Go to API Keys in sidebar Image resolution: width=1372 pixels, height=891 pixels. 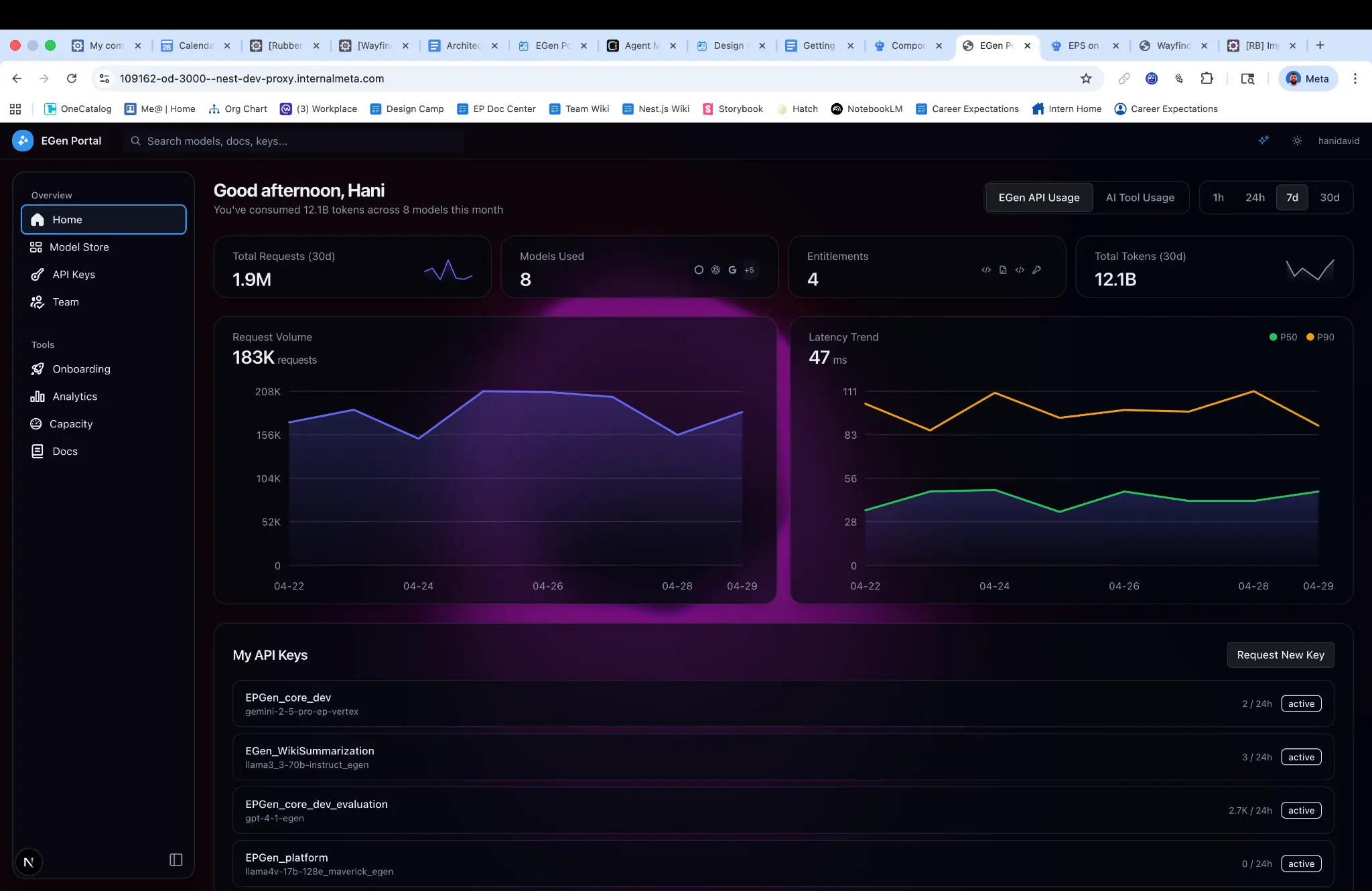[x=104, y=275]
